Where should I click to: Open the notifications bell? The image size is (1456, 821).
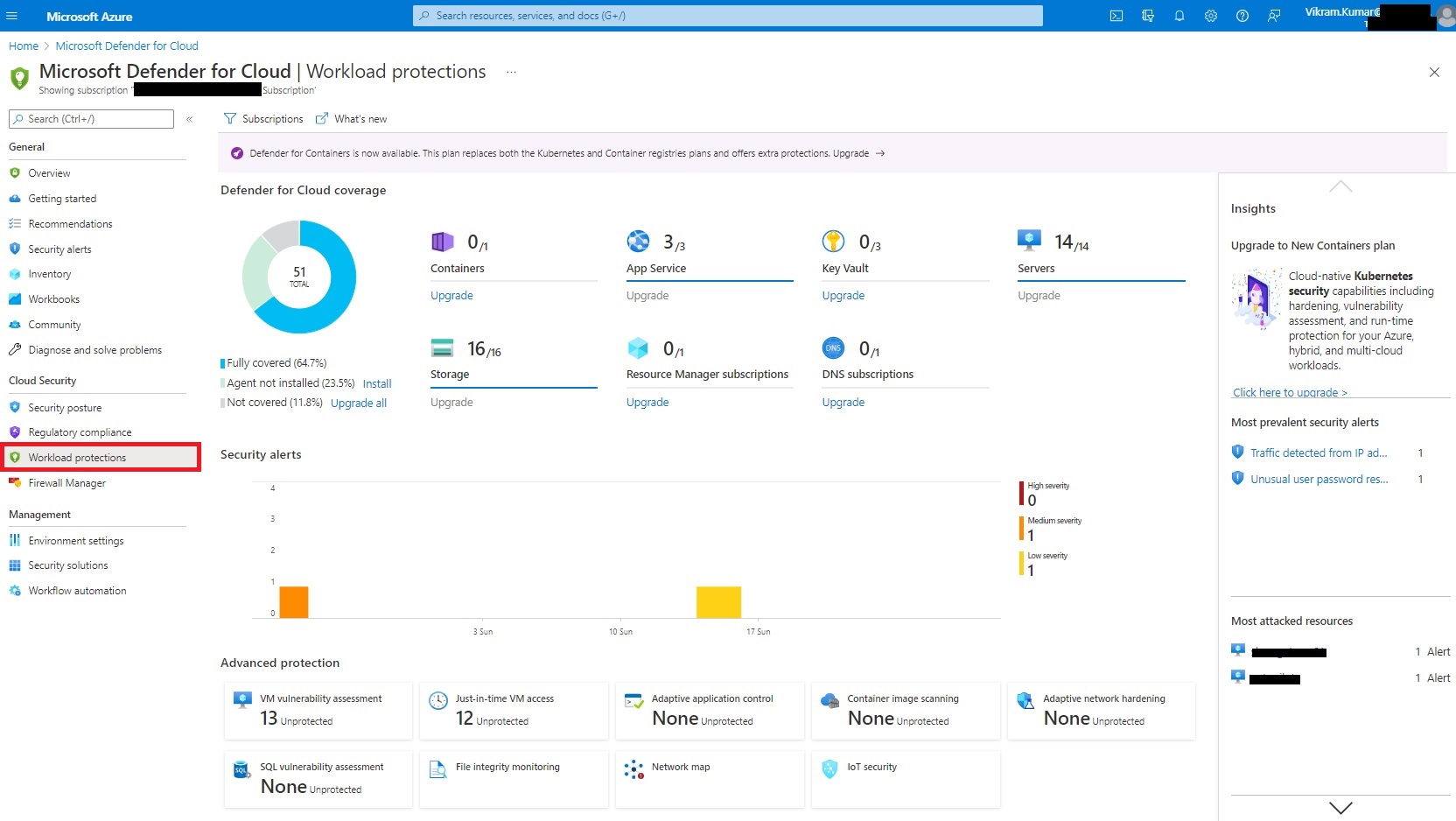click(1179, 16)
